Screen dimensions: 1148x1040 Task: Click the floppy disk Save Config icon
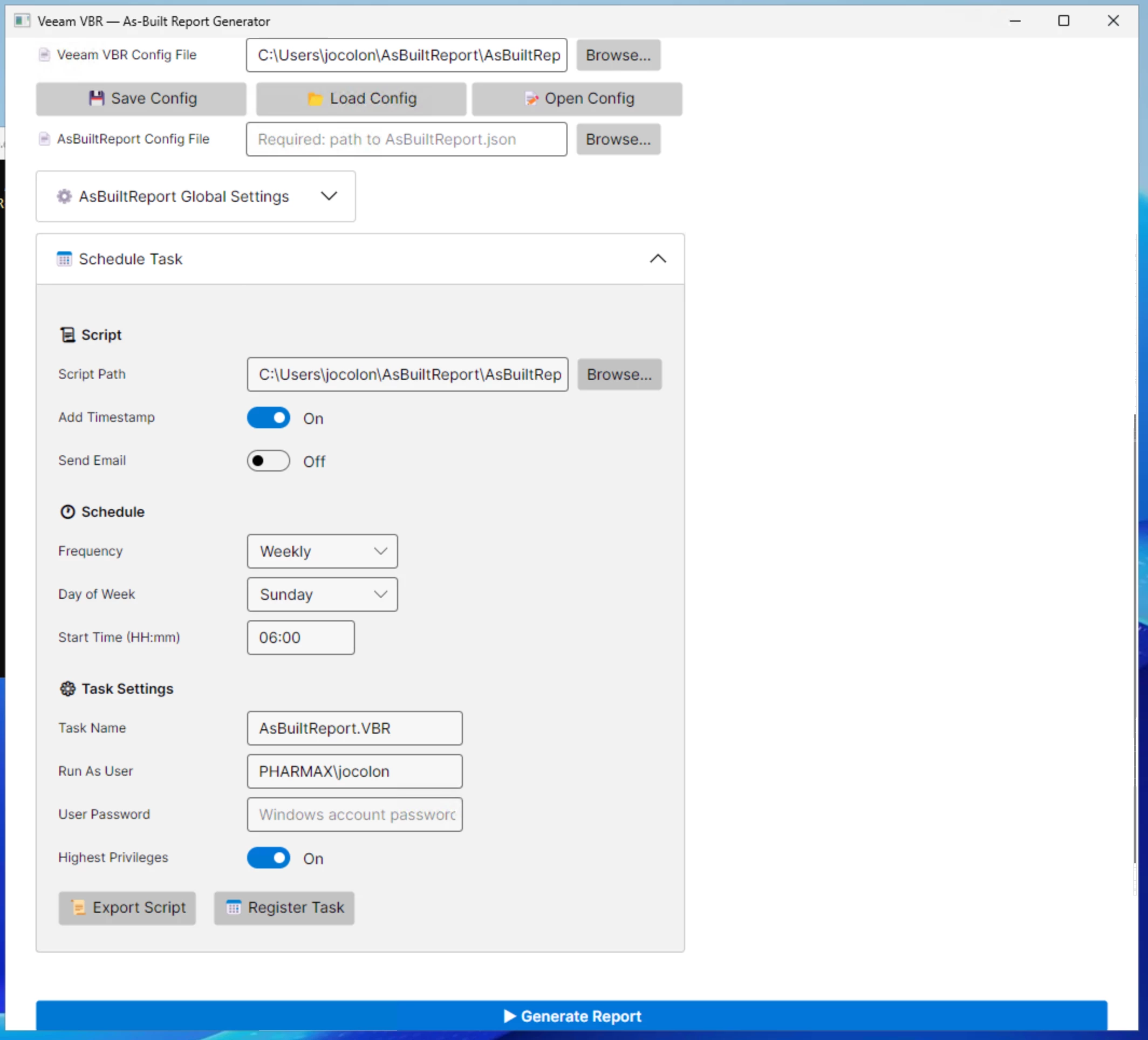click(96, 99)
